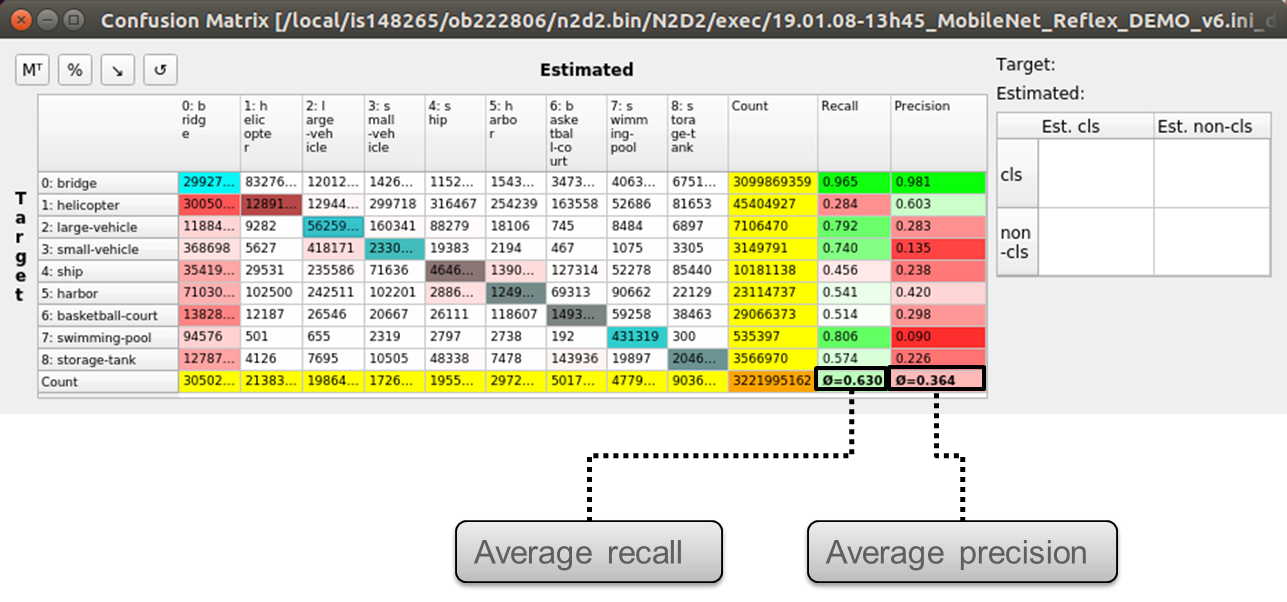Click the small-vehicle recall cell 0.740
1287x602 pixels.
coord(854,249)
